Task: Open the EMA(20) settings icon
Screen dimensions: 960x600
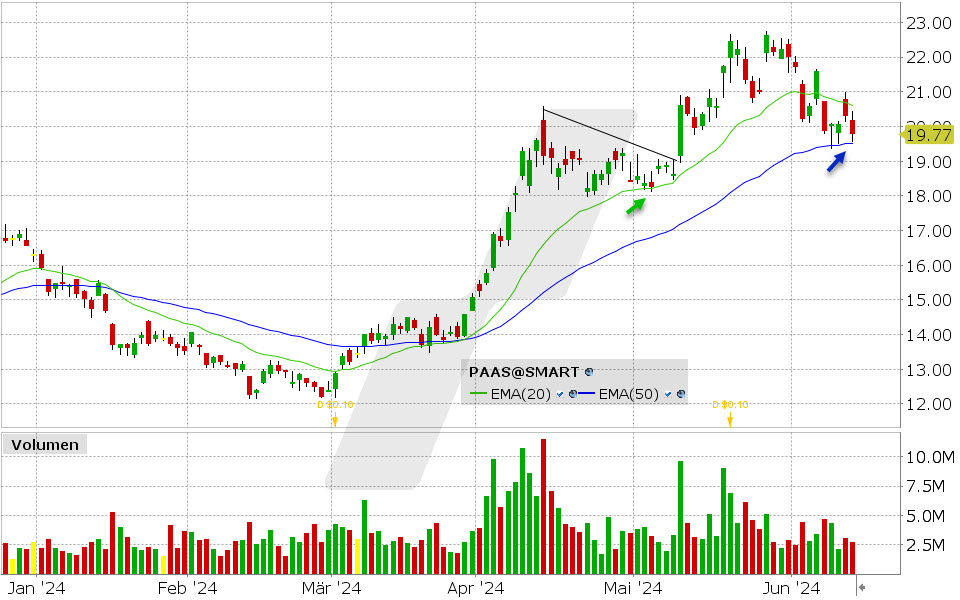Action: pos(573,394)
